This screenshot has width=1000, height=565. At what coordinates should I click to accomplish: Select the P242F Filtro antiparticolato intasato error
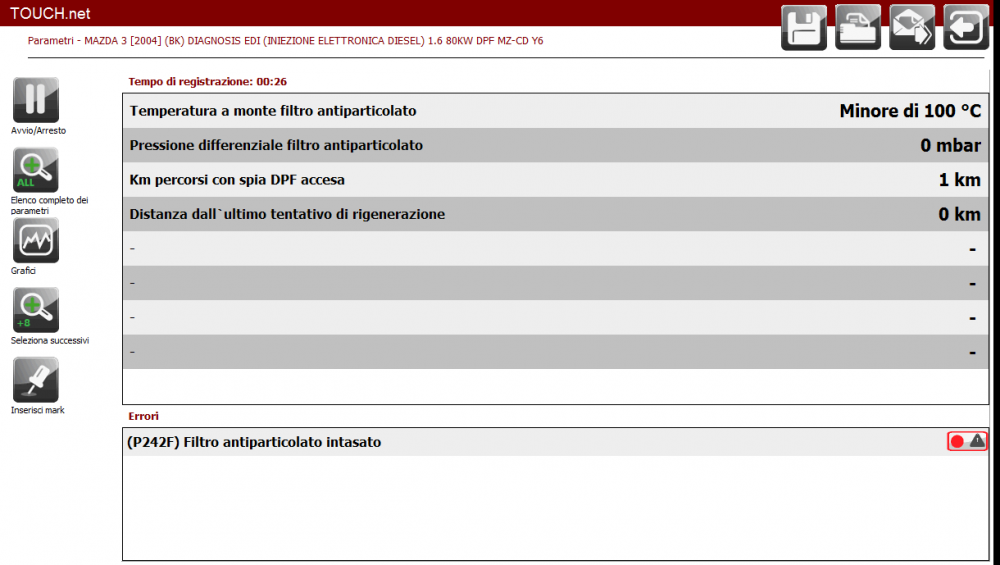(x=254, y=442)
